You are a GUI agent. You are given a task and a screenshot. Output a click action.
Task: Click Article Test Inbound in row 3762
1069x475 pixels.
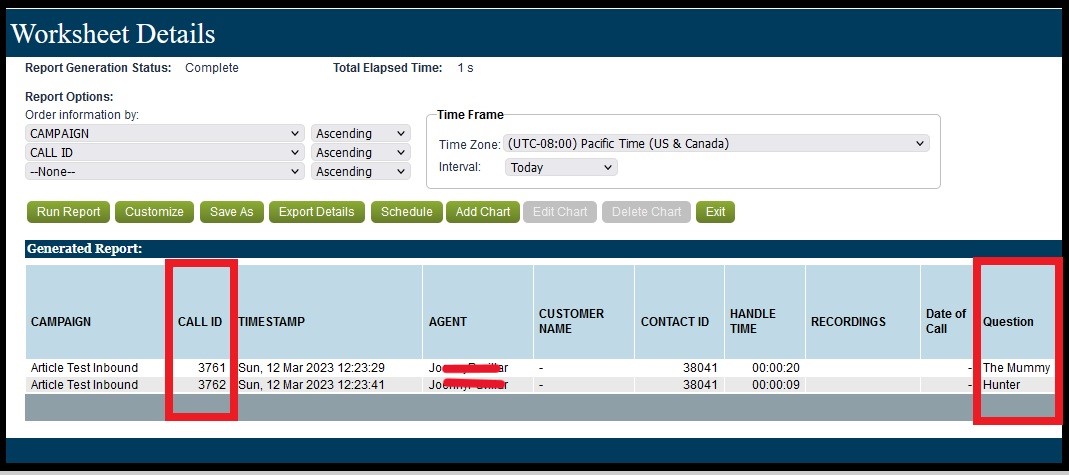click(x=85, y=385)
